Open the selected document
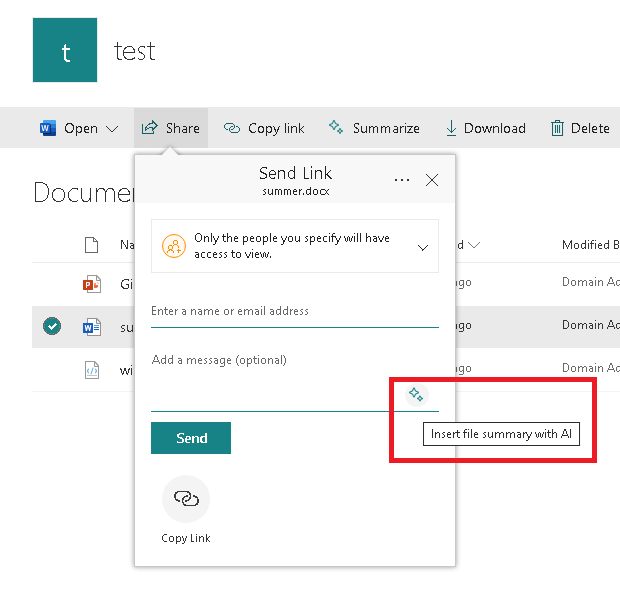The width and height of the screenshot is (620, 609). [x=79, y=128]
